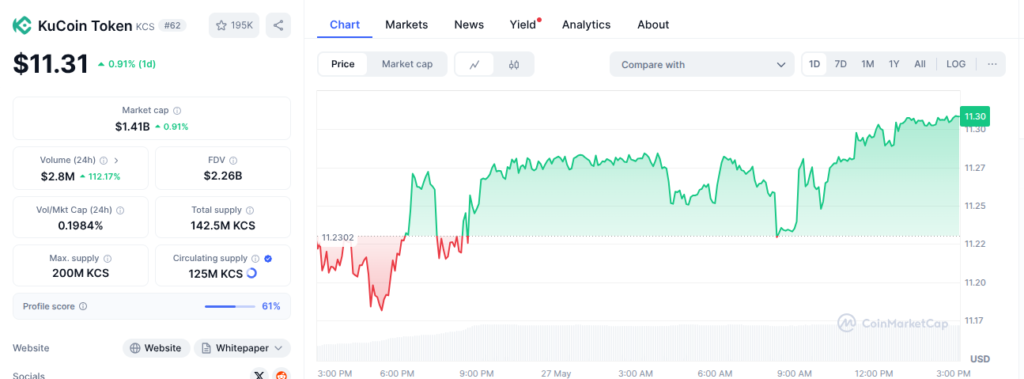Expand the Whitepaper dropdown
Screen dimensions: 1024x379
click(242, 348)
